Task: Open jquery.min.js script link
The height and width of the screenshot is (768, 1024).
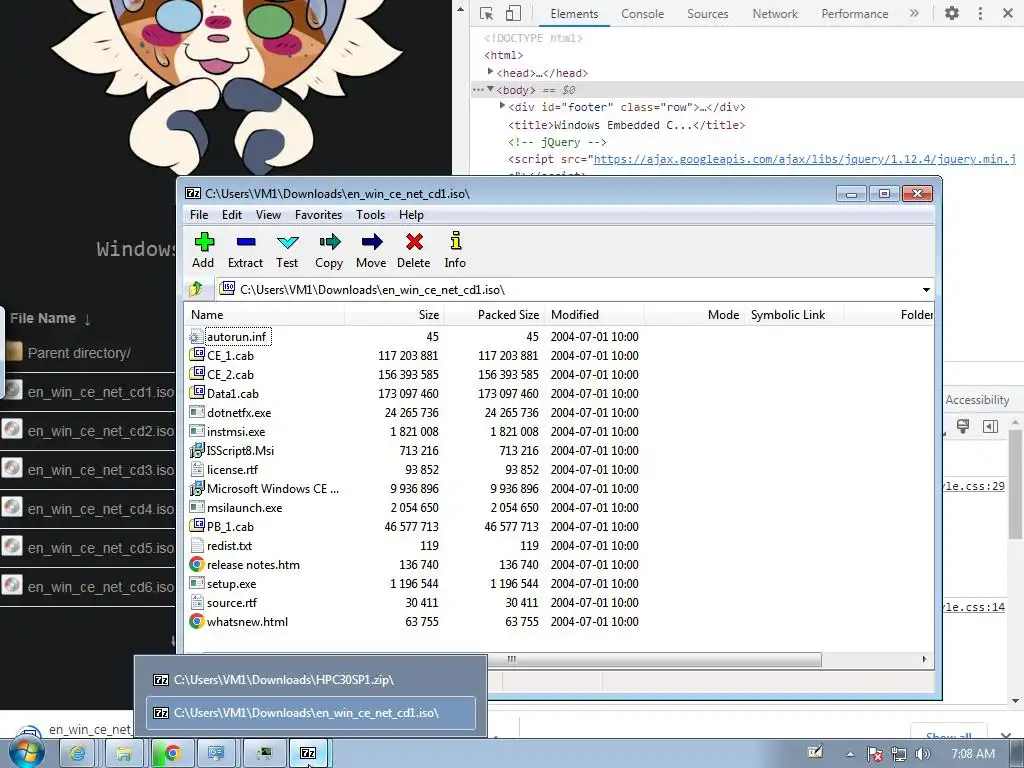Action: tap(805, 159)
